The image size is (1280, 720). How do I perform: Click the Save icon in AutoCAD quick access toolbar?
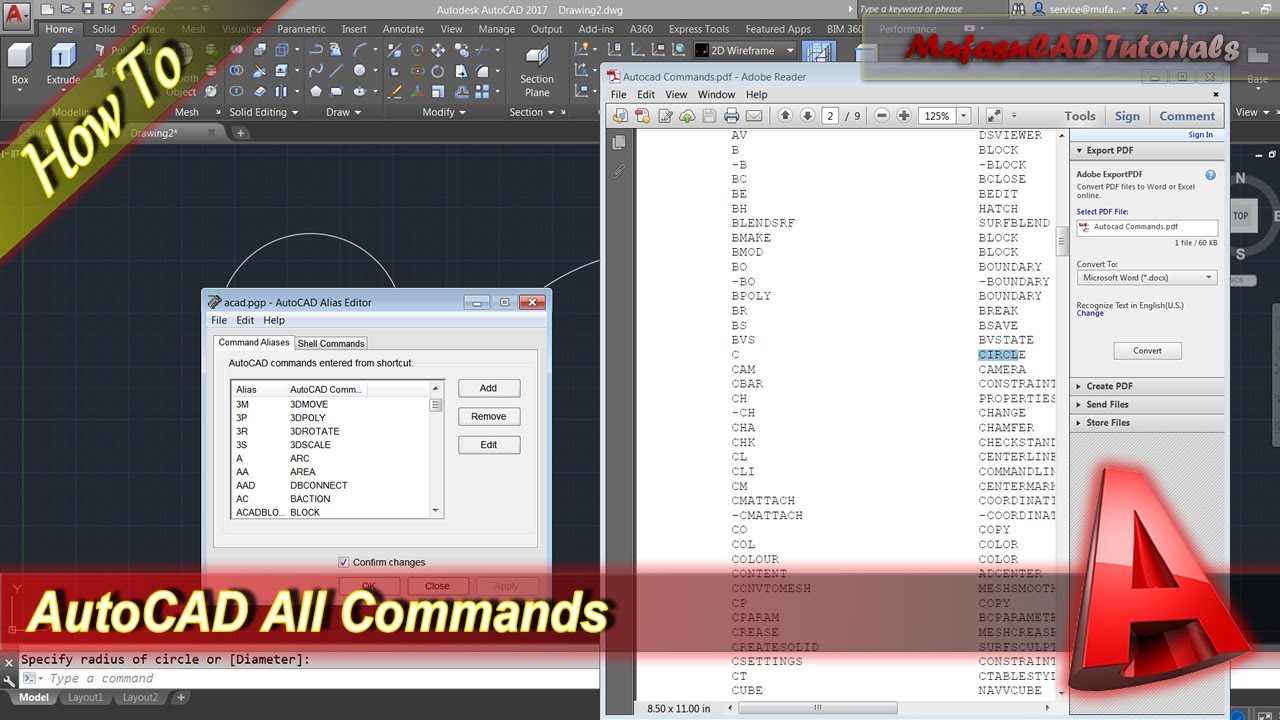[88, 9]
